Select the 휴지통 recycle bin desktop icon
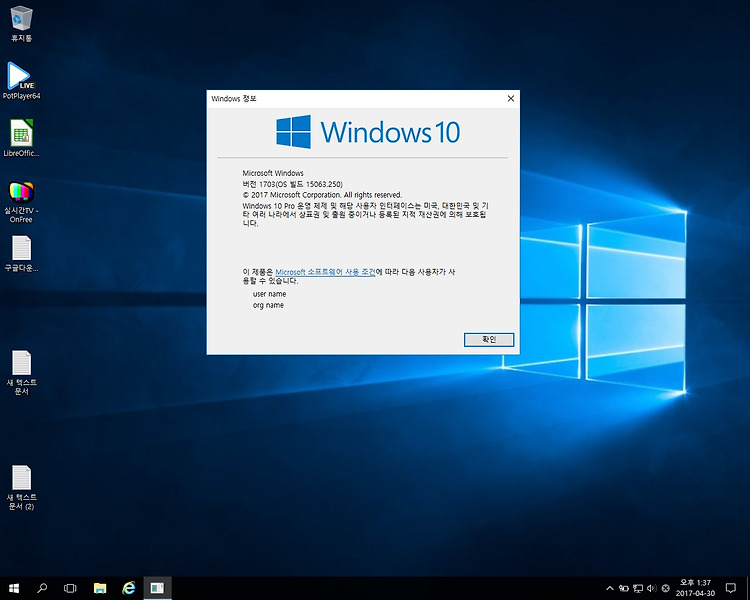This screenshot has width=750, height=600. pyautogui.click(x=22, y=23)
